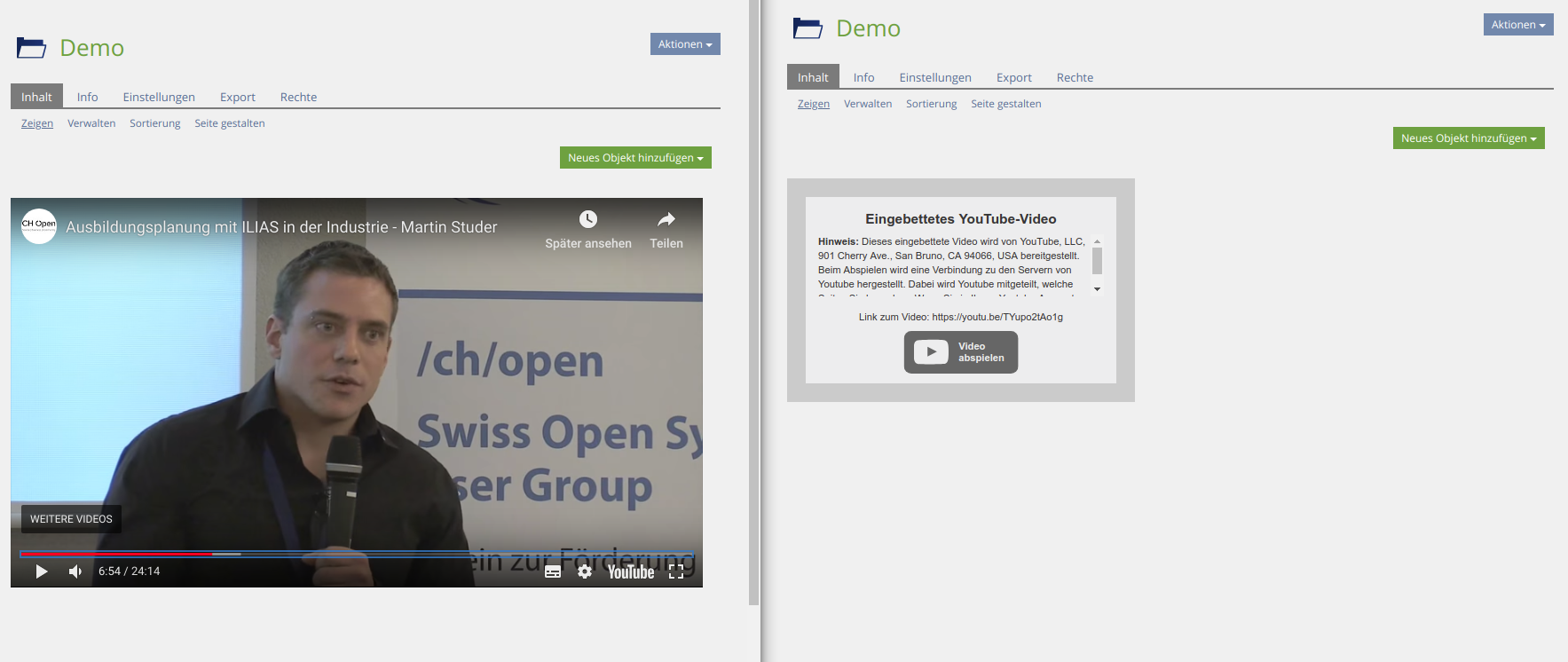Click the Demo folder icon in left pane
Screen dimensions: 1568x662
(x=31, y=48)
